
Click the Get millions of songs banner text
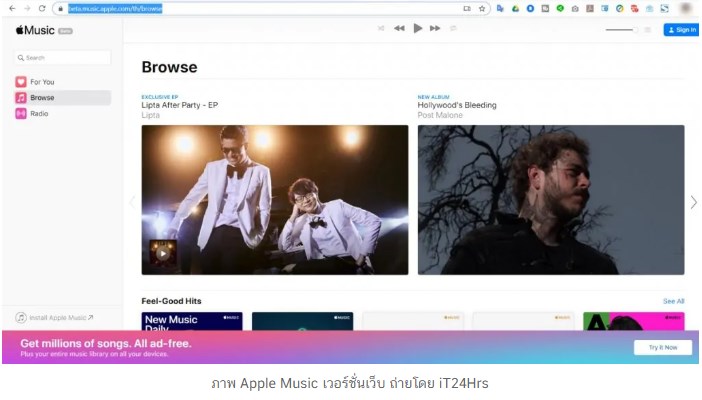tap(106, 344)
